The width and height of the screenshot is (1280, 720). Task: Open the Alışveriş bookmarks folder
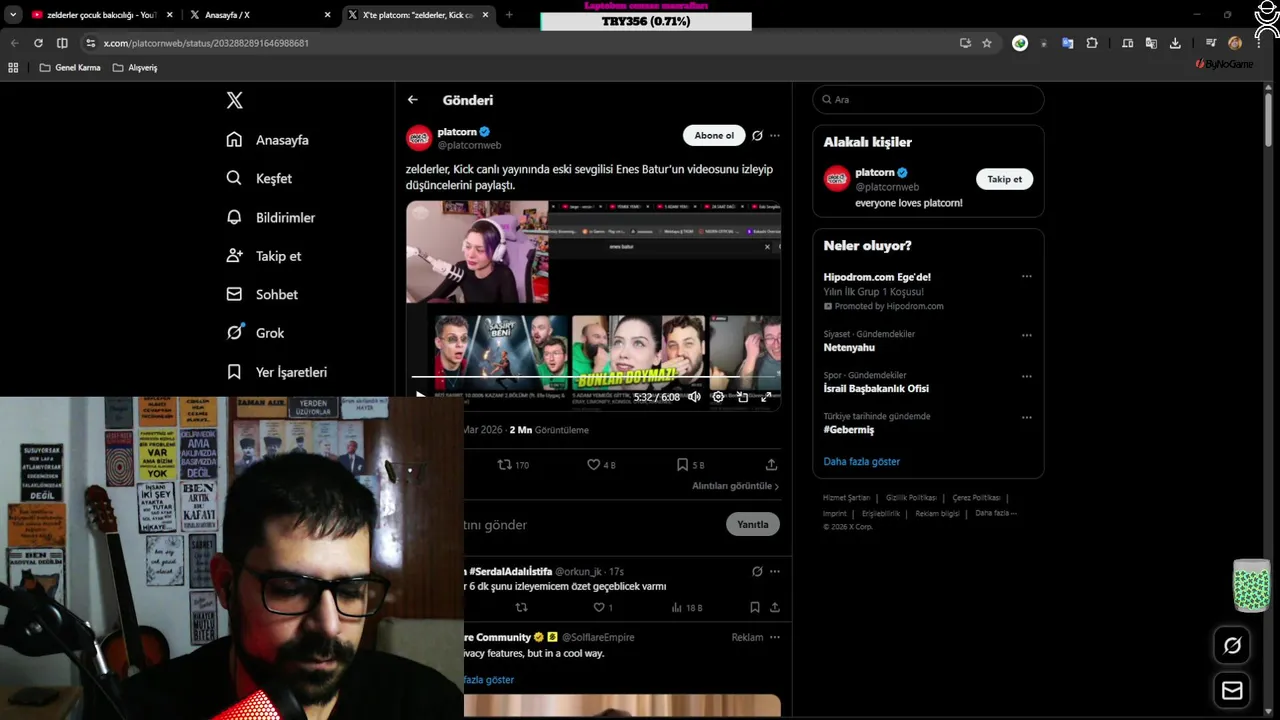[x=135, y=67]
